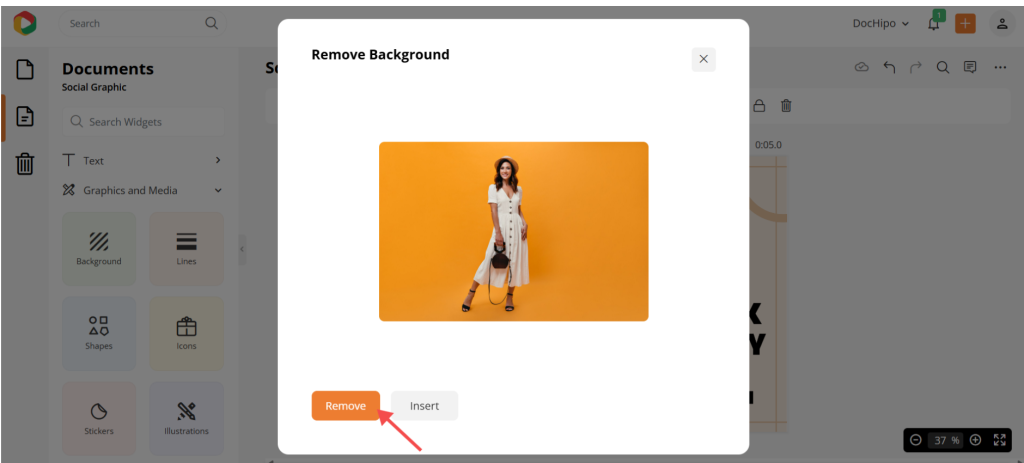Open the user profile avatar
Viewport: 1024px width, 463px height.
pyautogui.click(x=1002, y=24)
